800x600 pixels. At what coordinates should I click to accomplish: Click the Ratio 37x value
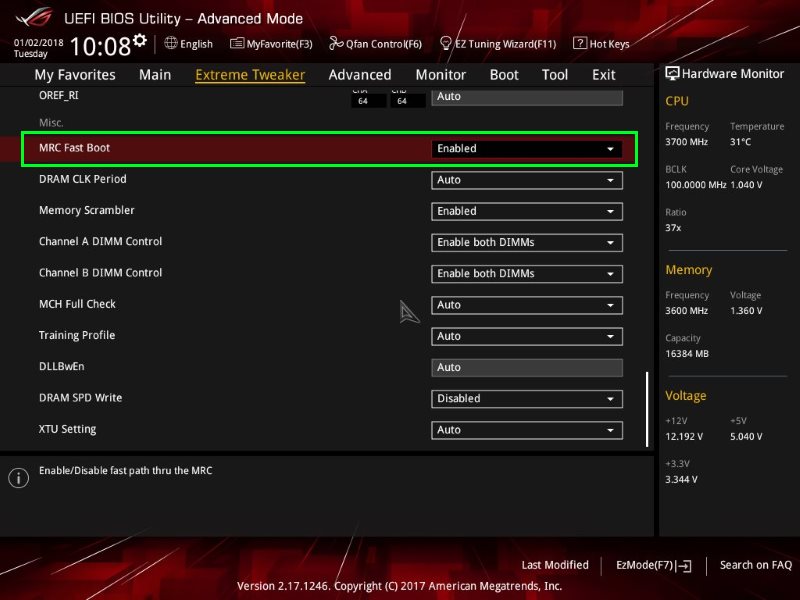click(x=673, y=228)
